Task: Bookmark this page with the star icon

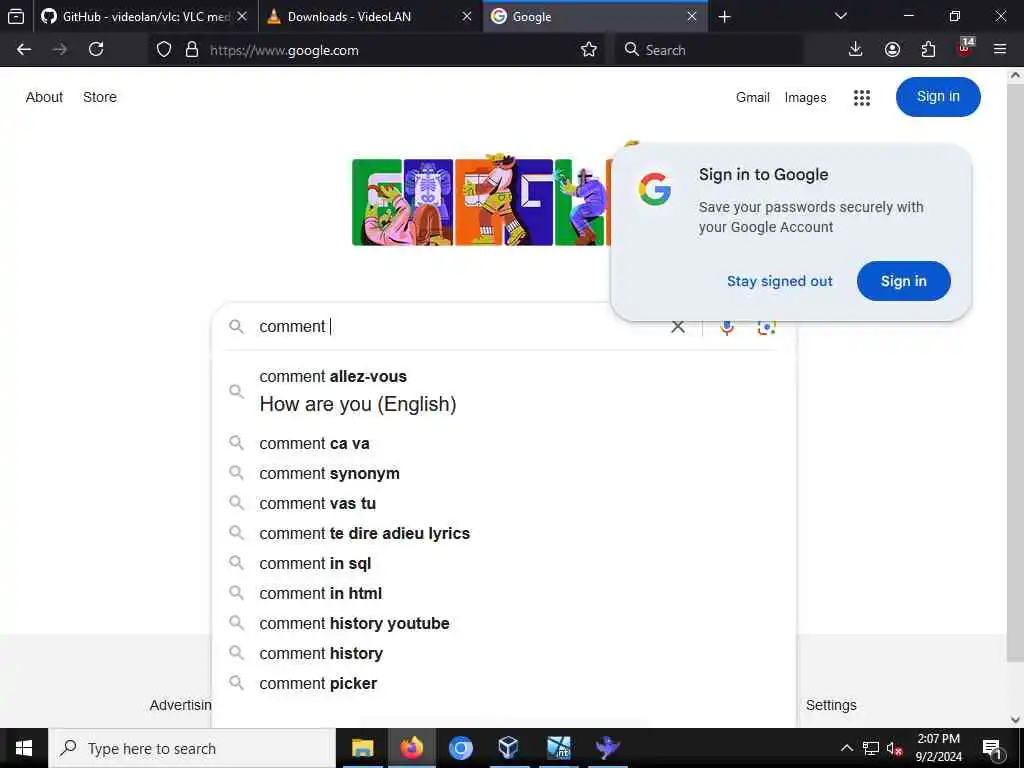Action: (x=588, y=50)
